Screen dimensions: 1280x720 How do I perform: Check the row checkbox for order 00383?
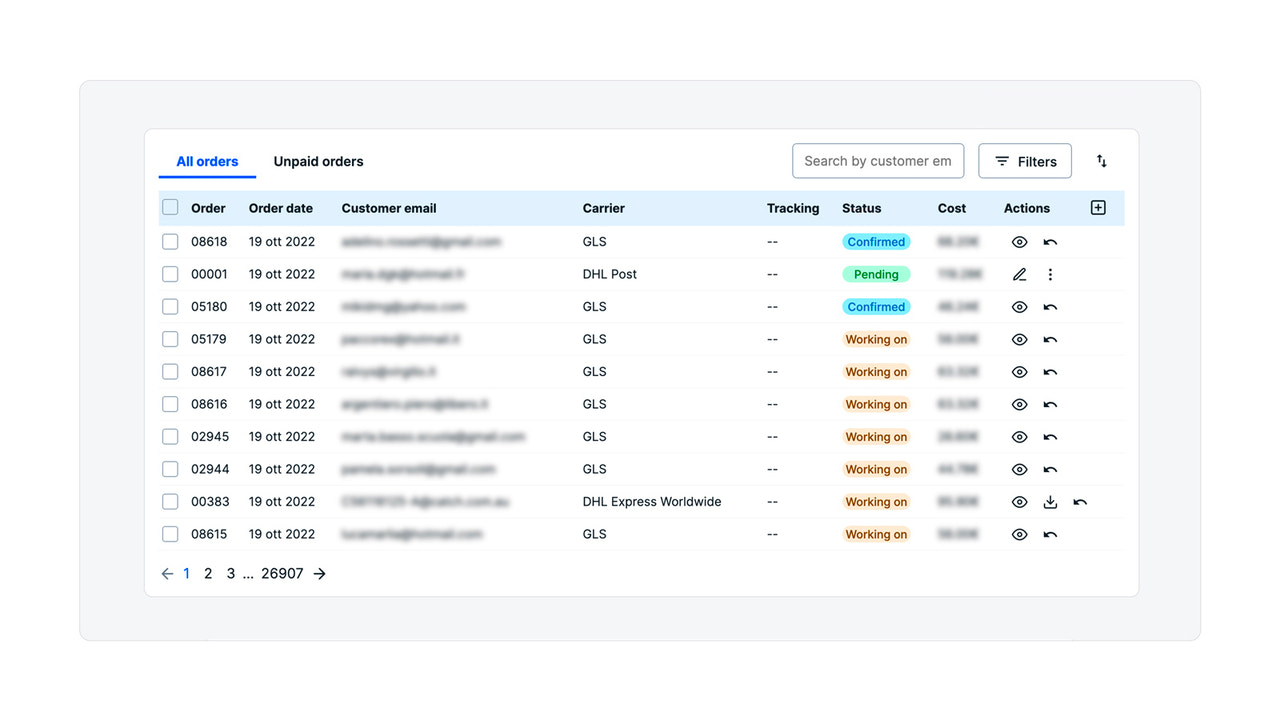click(x=170, y=501)
